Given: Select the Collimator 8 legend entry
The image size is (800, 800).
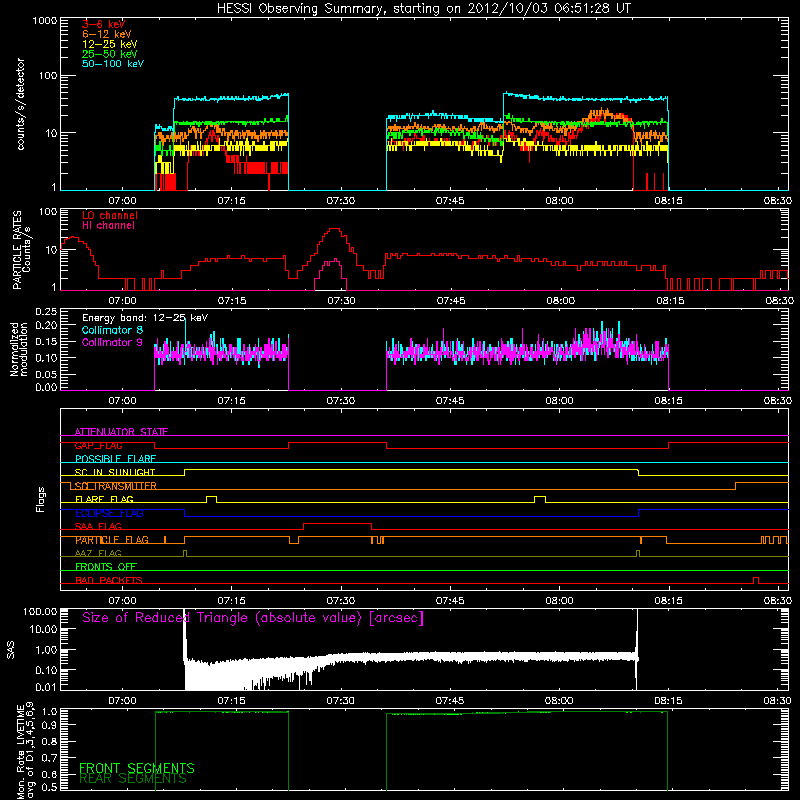Looking at the screenshot, I should coord(112,330).
